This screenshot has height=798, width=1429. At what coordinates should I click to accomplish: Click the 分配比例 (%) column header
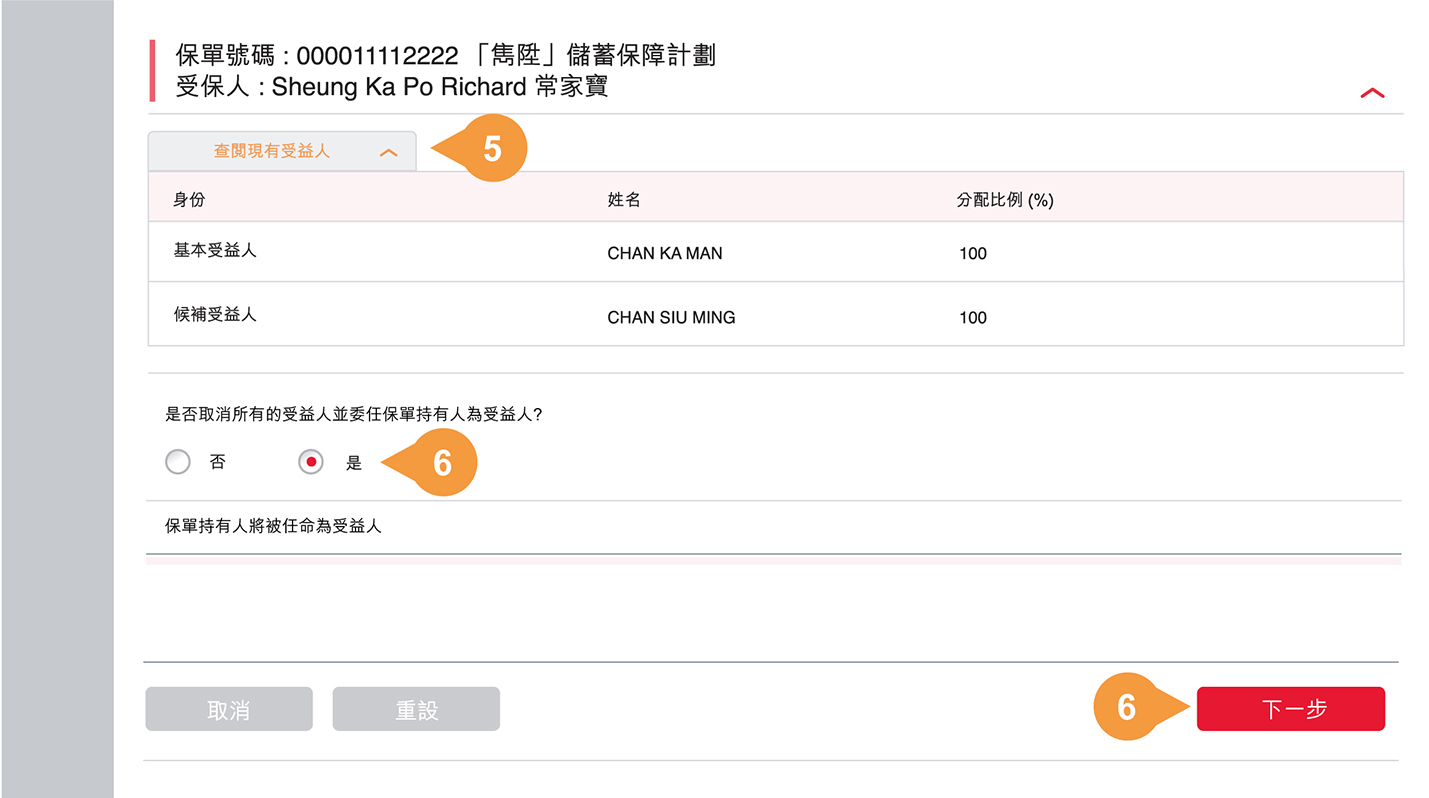pos(1005,200)
